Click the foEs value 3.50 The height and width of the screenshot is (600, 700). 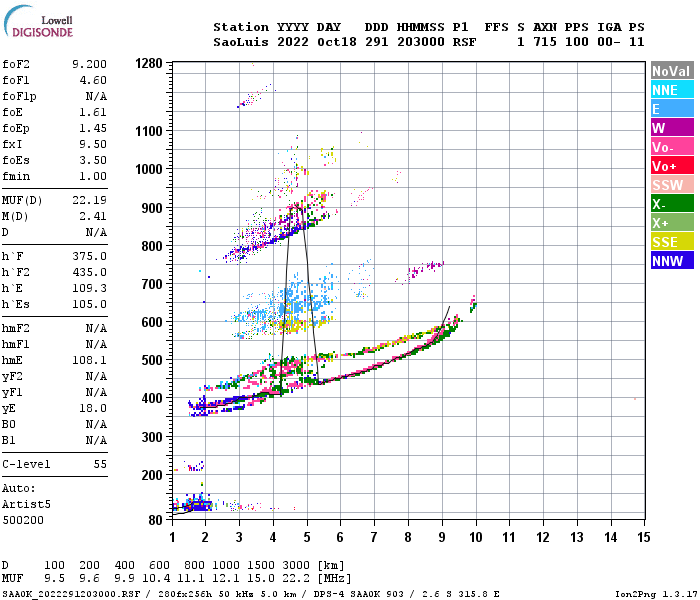click(x=93, y=160)
